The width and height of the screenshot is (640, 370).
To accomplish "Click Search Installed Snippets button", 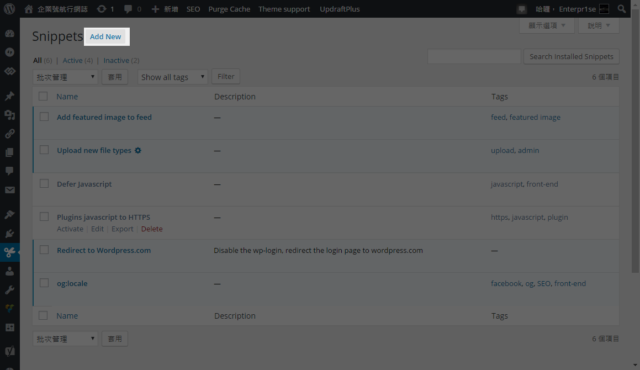I will (571, 56).
